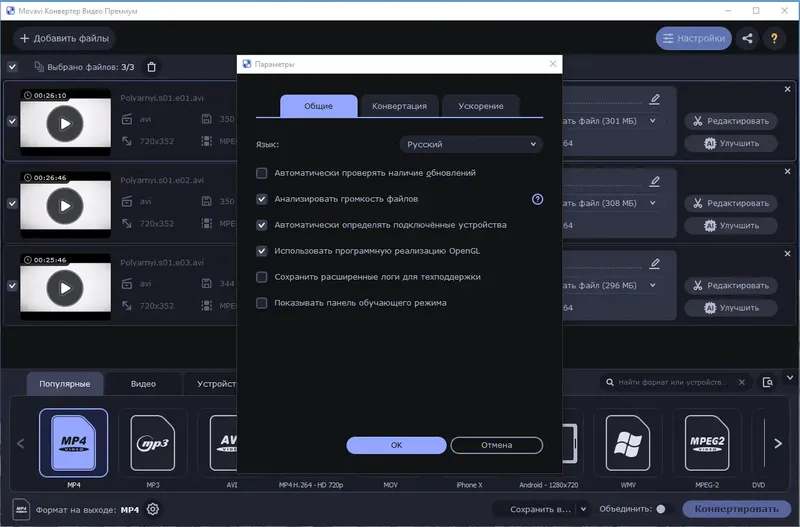Image resolution: width=800 pixels, height=527 pixels.
Task: Toggle the merge files switch
Action: [x=663, y=509]
